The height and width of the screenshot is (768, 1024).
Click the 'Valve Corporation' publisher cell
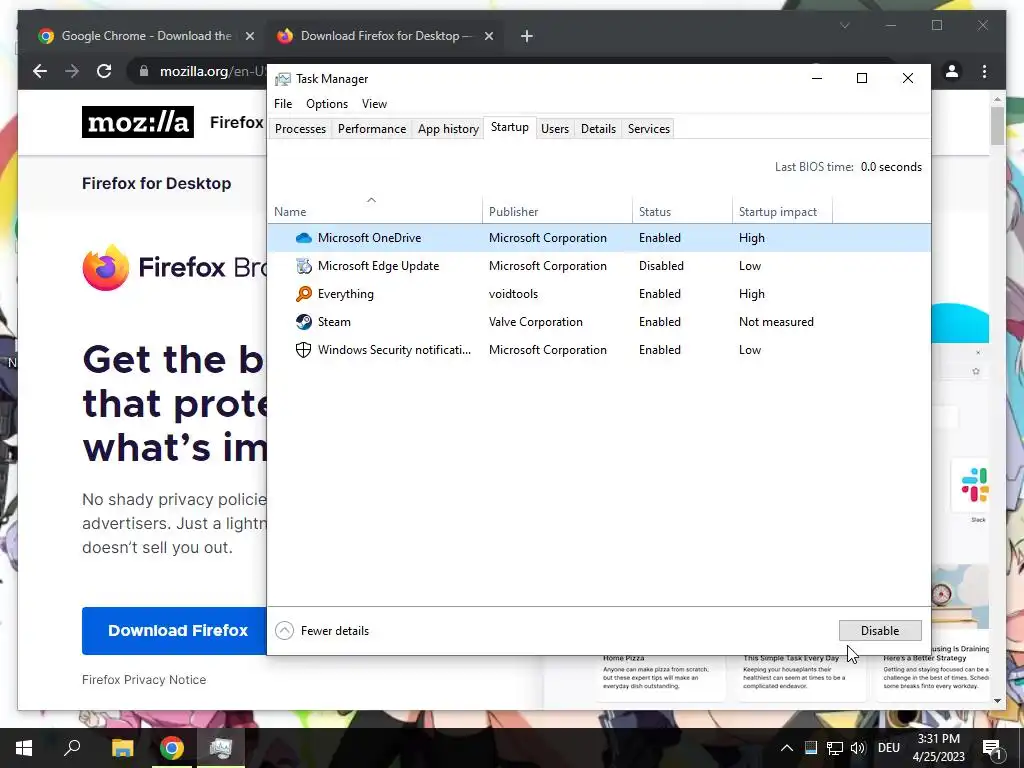click(x=536, y=322)
